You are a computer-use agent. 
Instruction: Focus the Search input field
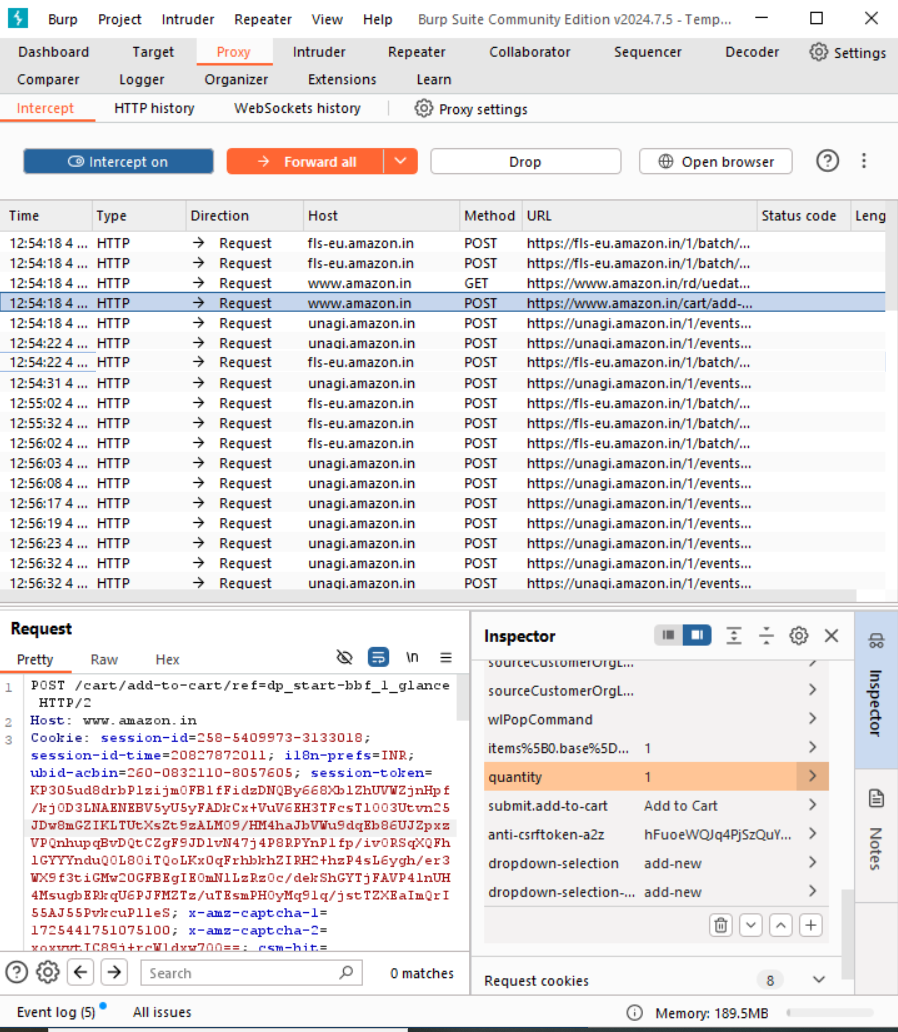(x=251, y=972)
